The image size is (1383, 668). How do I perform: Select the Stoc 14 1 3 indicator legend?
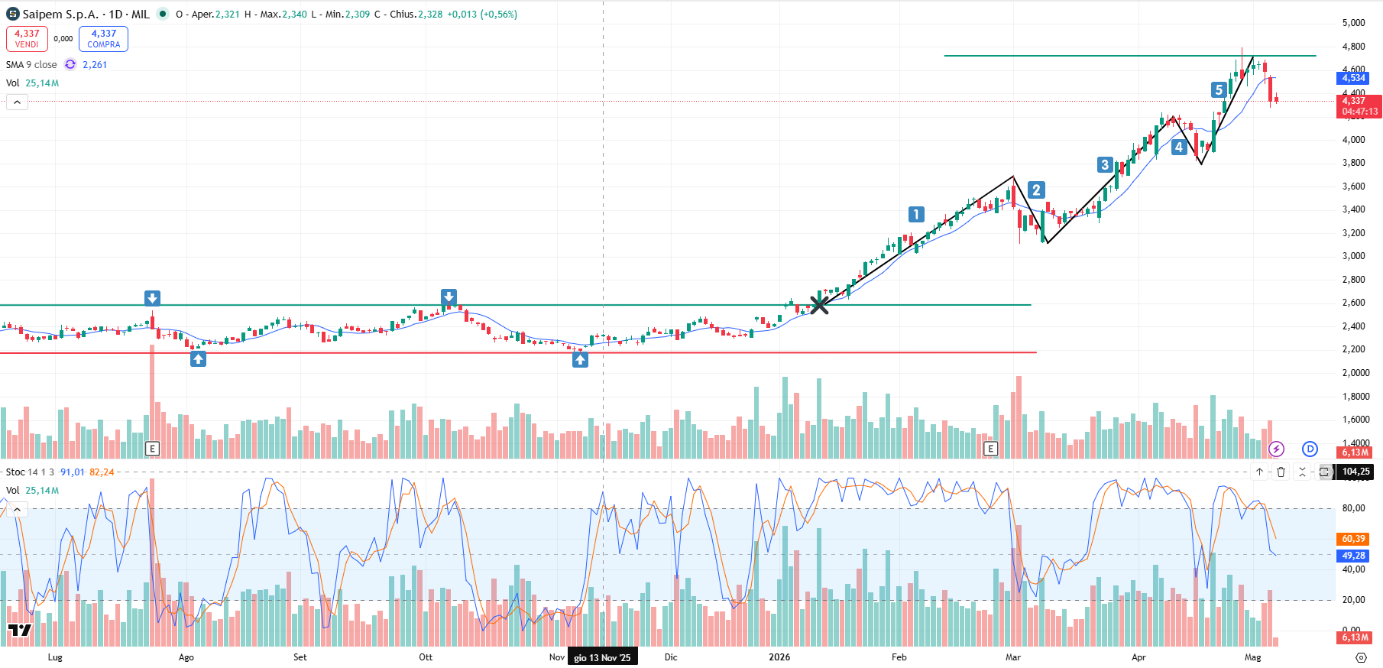point(32,471)
